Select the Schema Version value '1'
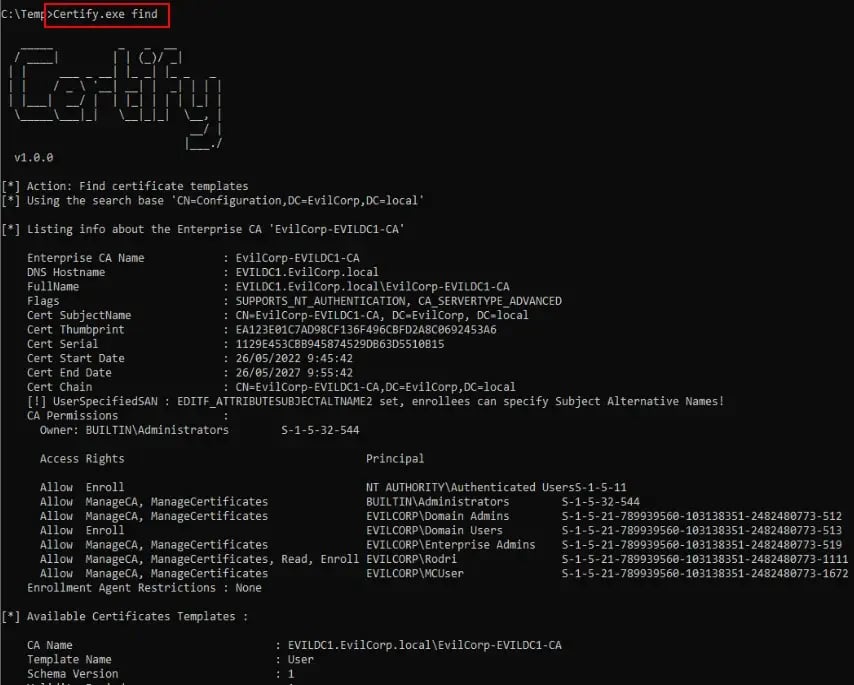Image resolution: width=854 pixels, height=685 pixels. point(291,674)
